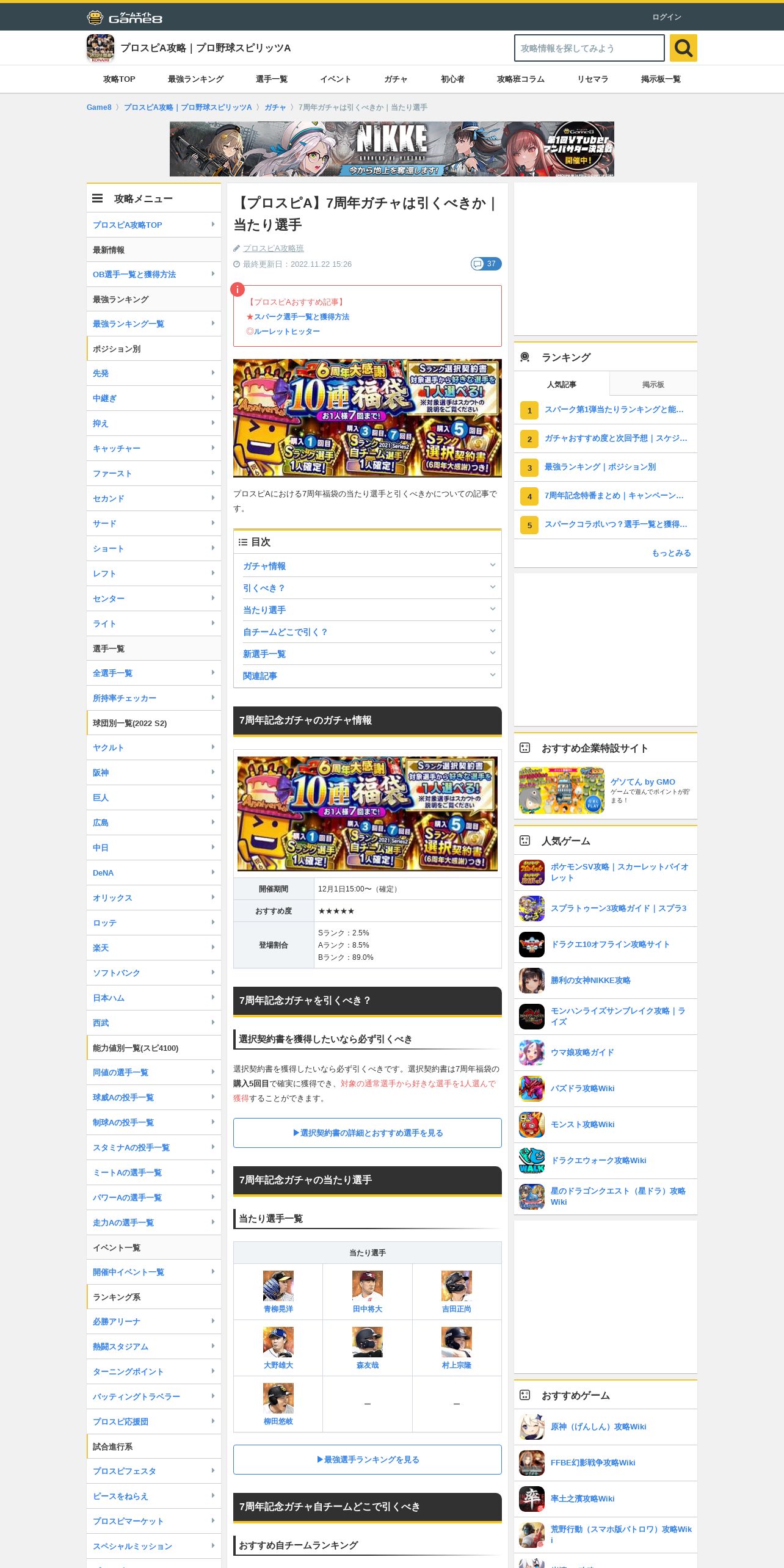Open 最強ランキング navigation item
Image resolution: width=784 pixels, height=1568 pixels.
click(195, 79)
